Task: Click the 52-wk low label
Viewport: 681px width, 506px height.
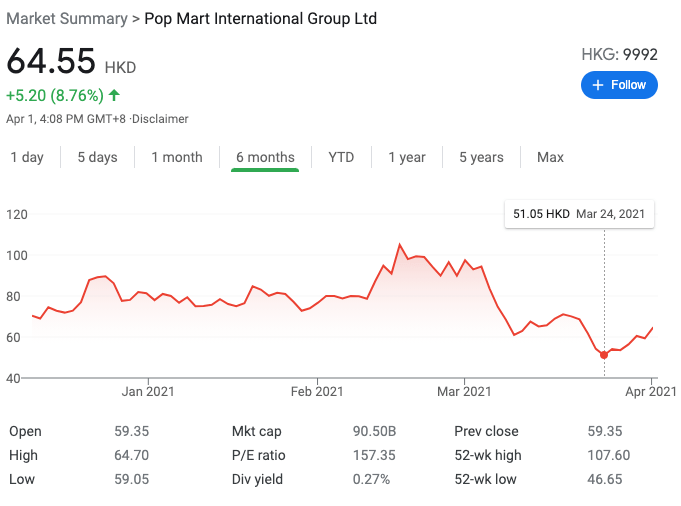Action: tap(486, 479)
